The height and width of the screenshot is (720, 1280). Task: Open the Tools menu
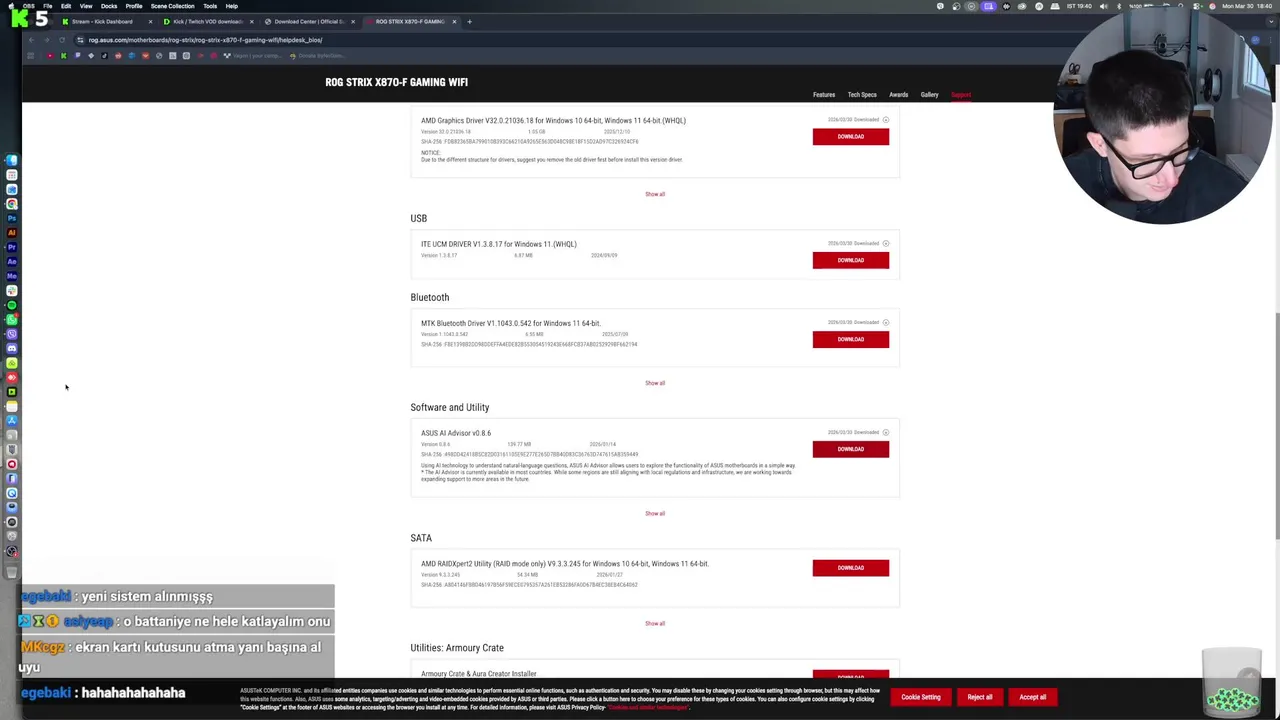coord(210,6)
